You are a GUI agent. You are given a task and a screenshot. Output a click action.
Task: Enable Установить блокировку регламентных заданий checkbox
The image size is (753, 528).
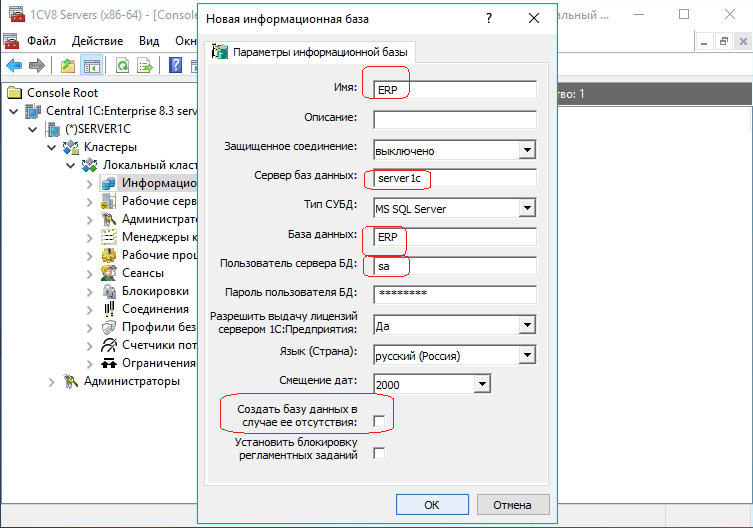coord(379,453)
